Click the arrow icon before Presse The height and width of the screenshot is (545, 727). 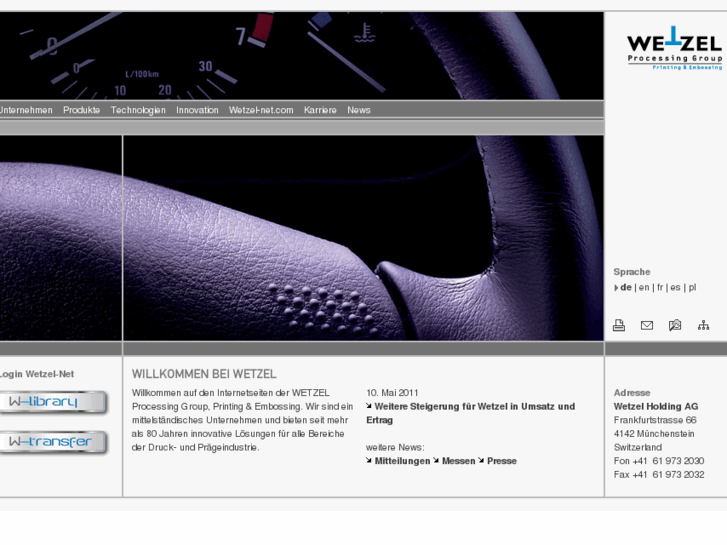click(481, 461)
